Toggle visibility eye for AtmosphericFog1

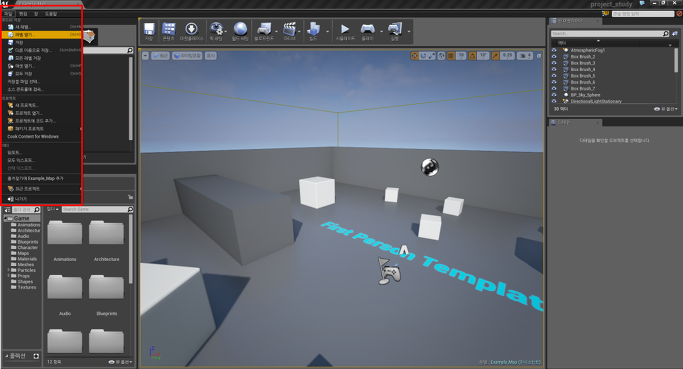[x=554, y=50]
